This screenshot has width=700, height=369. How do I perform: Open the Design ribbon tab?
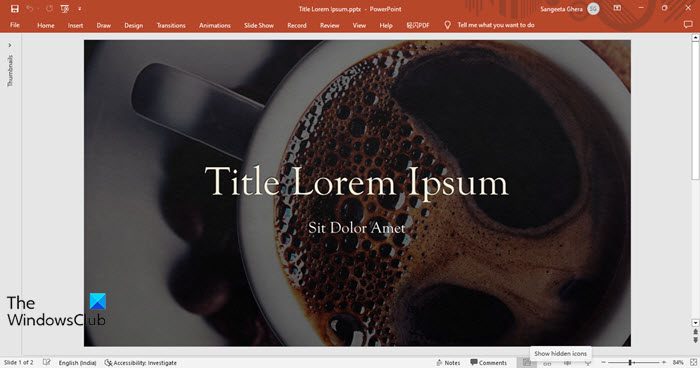(x=133, y=25)
